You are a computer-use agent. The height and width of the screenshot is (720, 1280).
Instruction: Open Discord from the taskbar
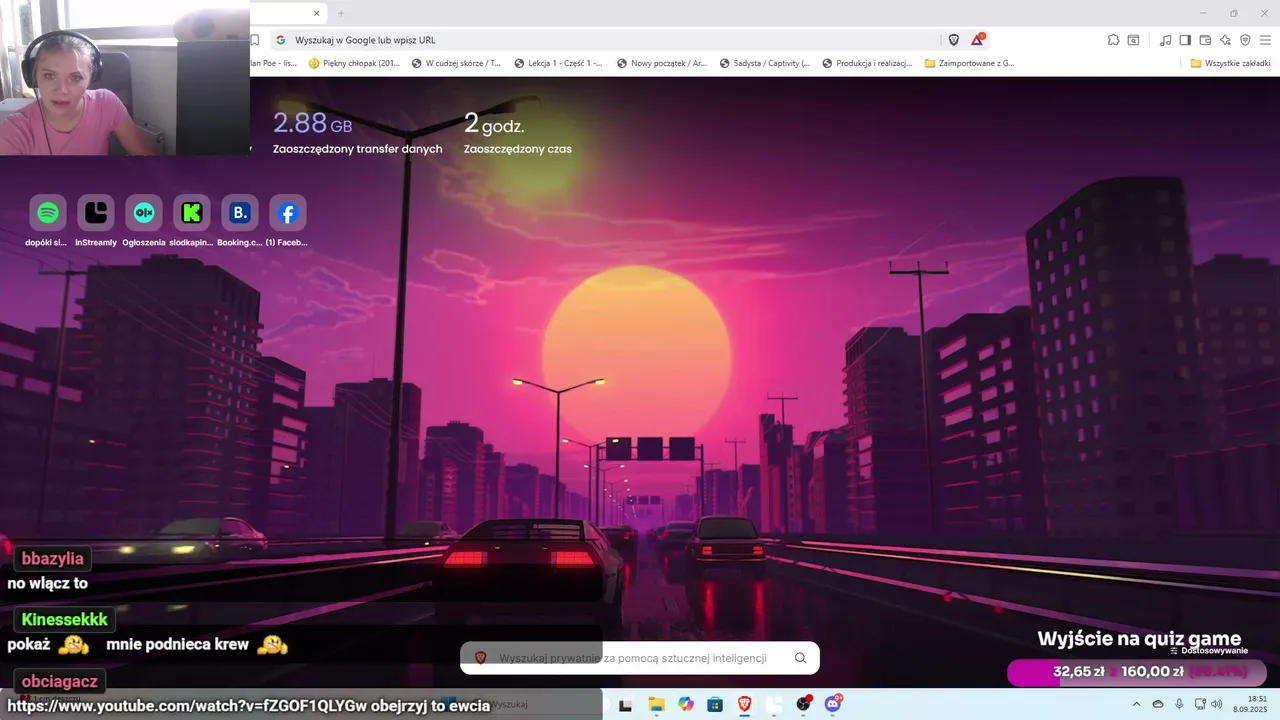[833, 704]
